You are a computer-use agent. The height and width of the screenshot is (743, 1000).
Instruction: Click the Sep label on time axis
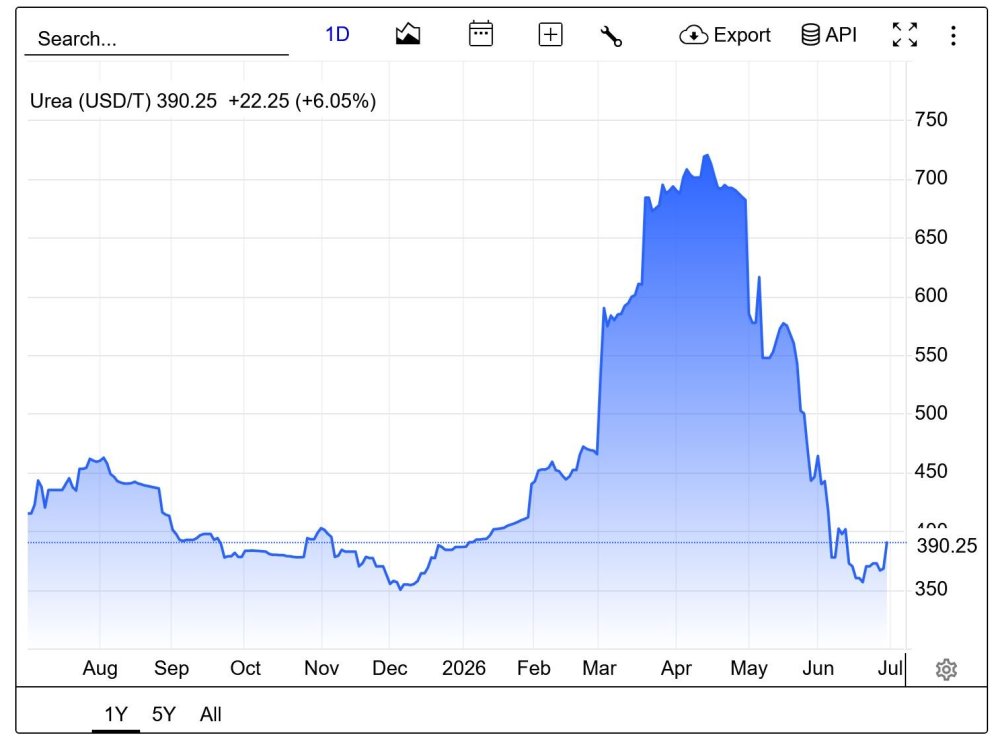click(x=172, y=668)
